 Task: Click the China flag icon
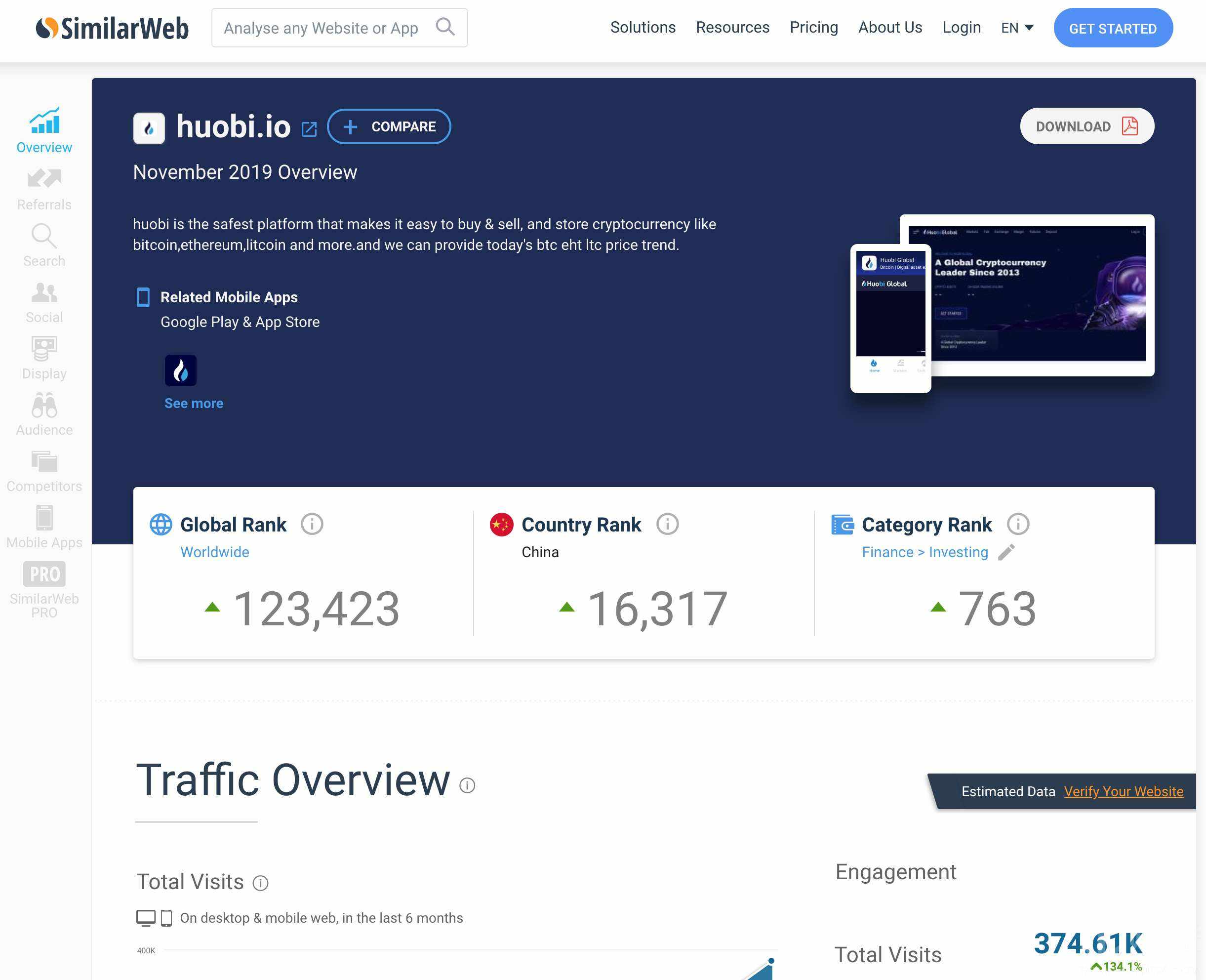click(x=502, y=525)
